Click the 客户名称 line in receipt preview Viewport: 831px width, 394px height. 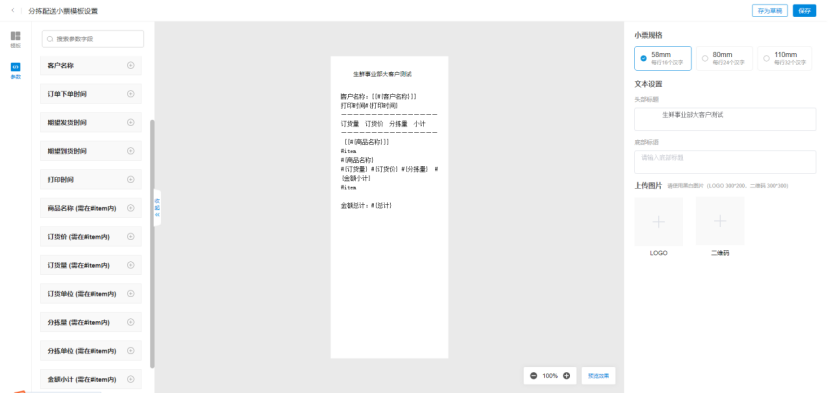[378, 97]
